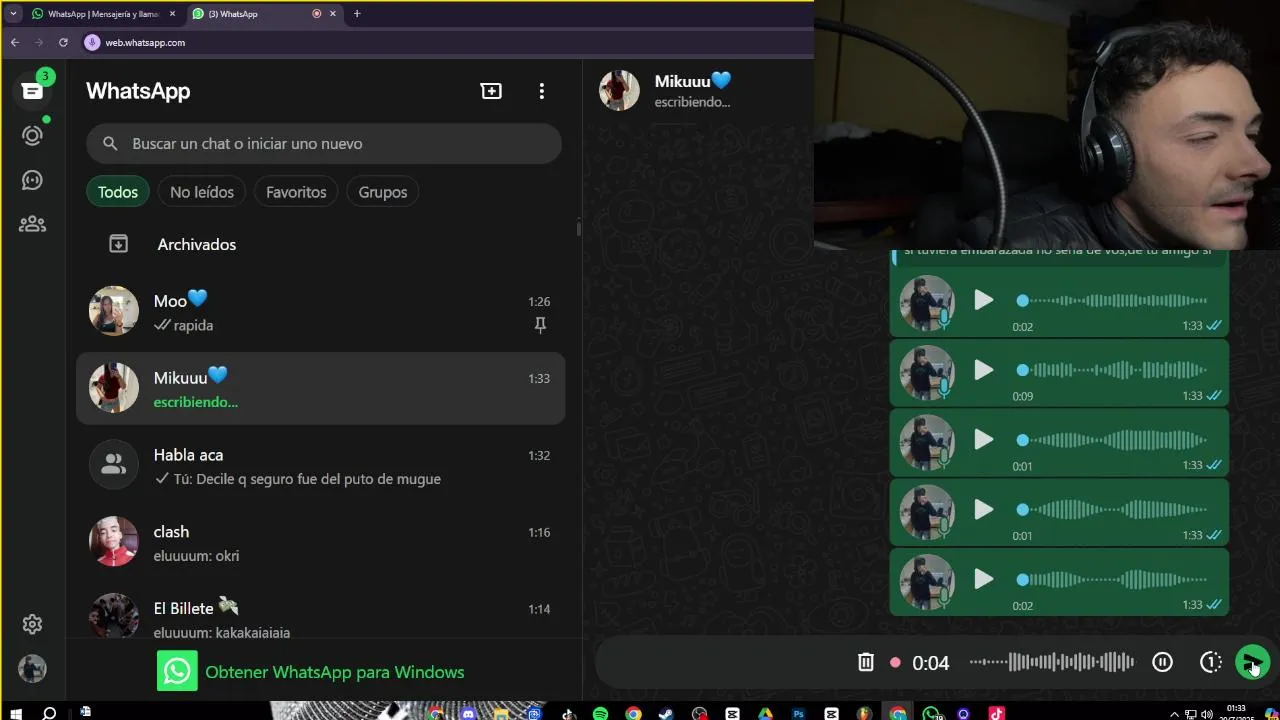This screenshot has width=1280, height=720.
Task: Close the (3) WhatsApp browser tab
Action: tap(333, 14)
